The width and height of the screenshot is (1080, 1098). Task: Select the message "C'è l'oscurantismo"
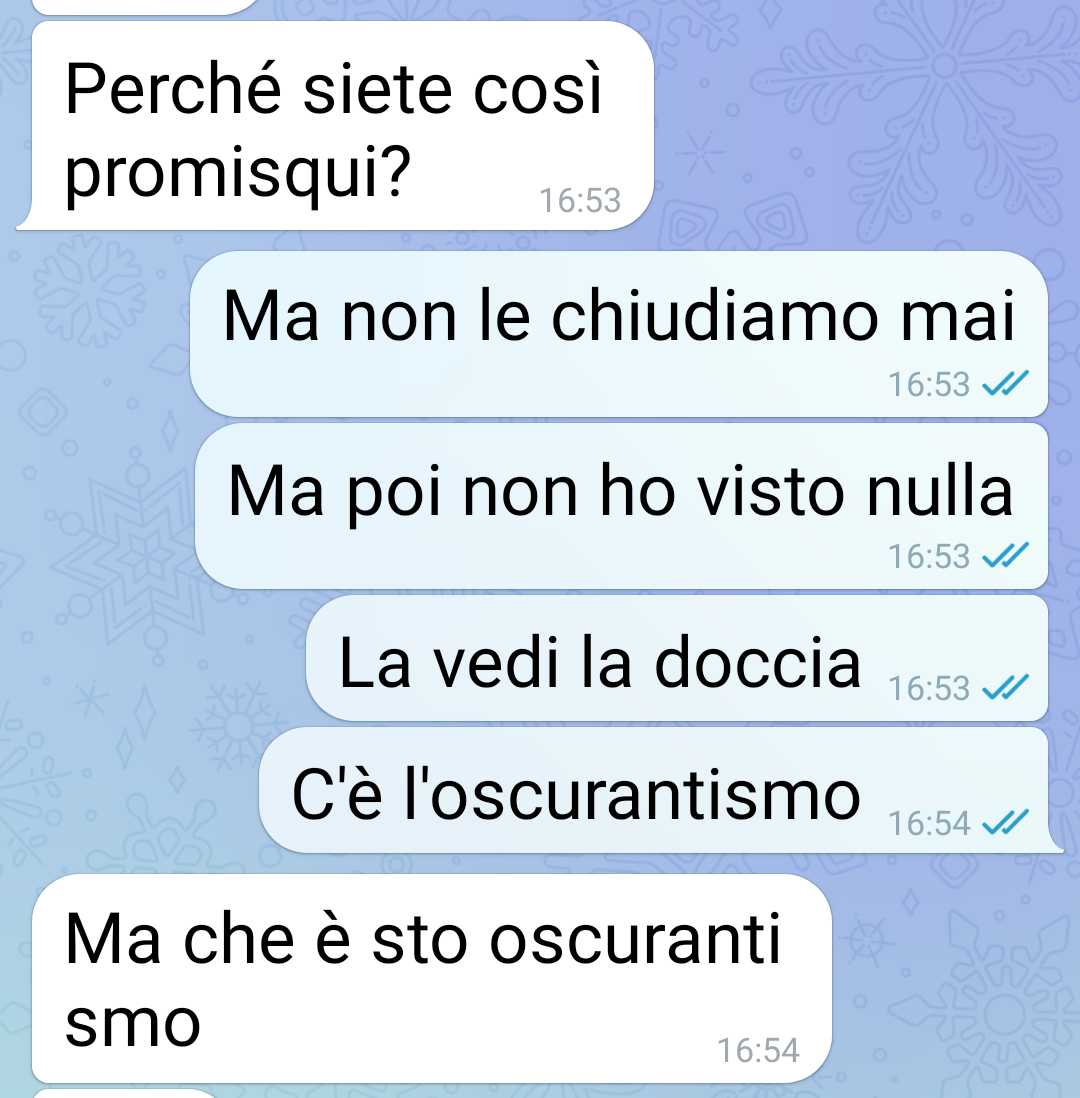coord(660,790)
